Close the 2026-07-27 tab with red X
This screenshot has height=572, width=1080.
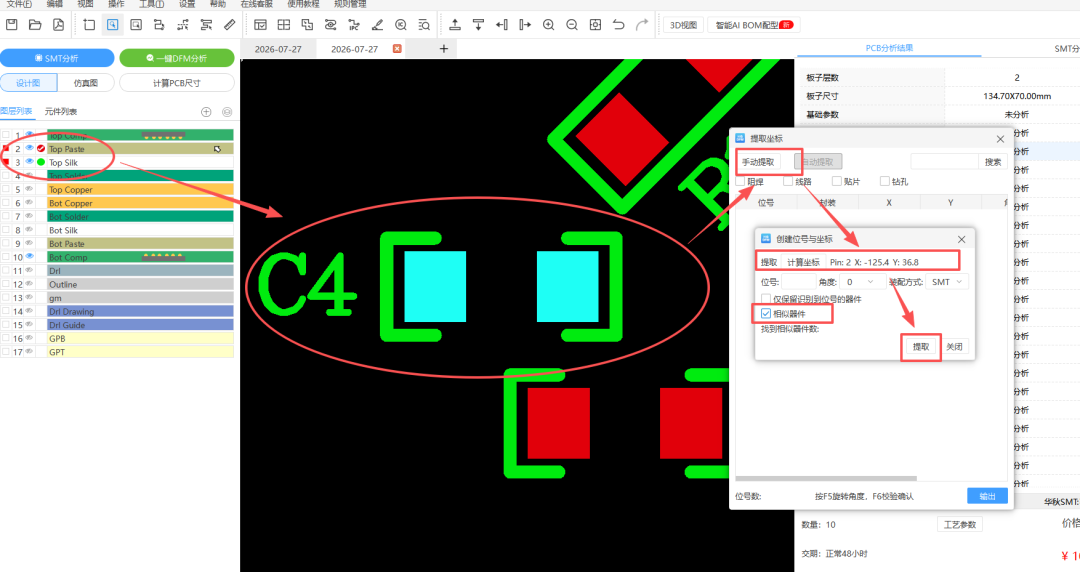coord(397,49)
